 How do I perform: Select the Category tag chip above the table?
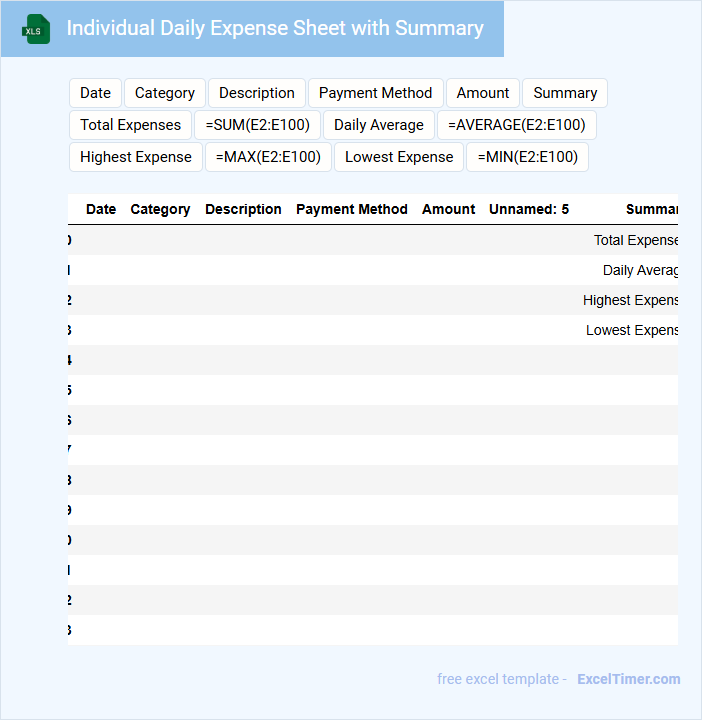(x=165, y=93)
